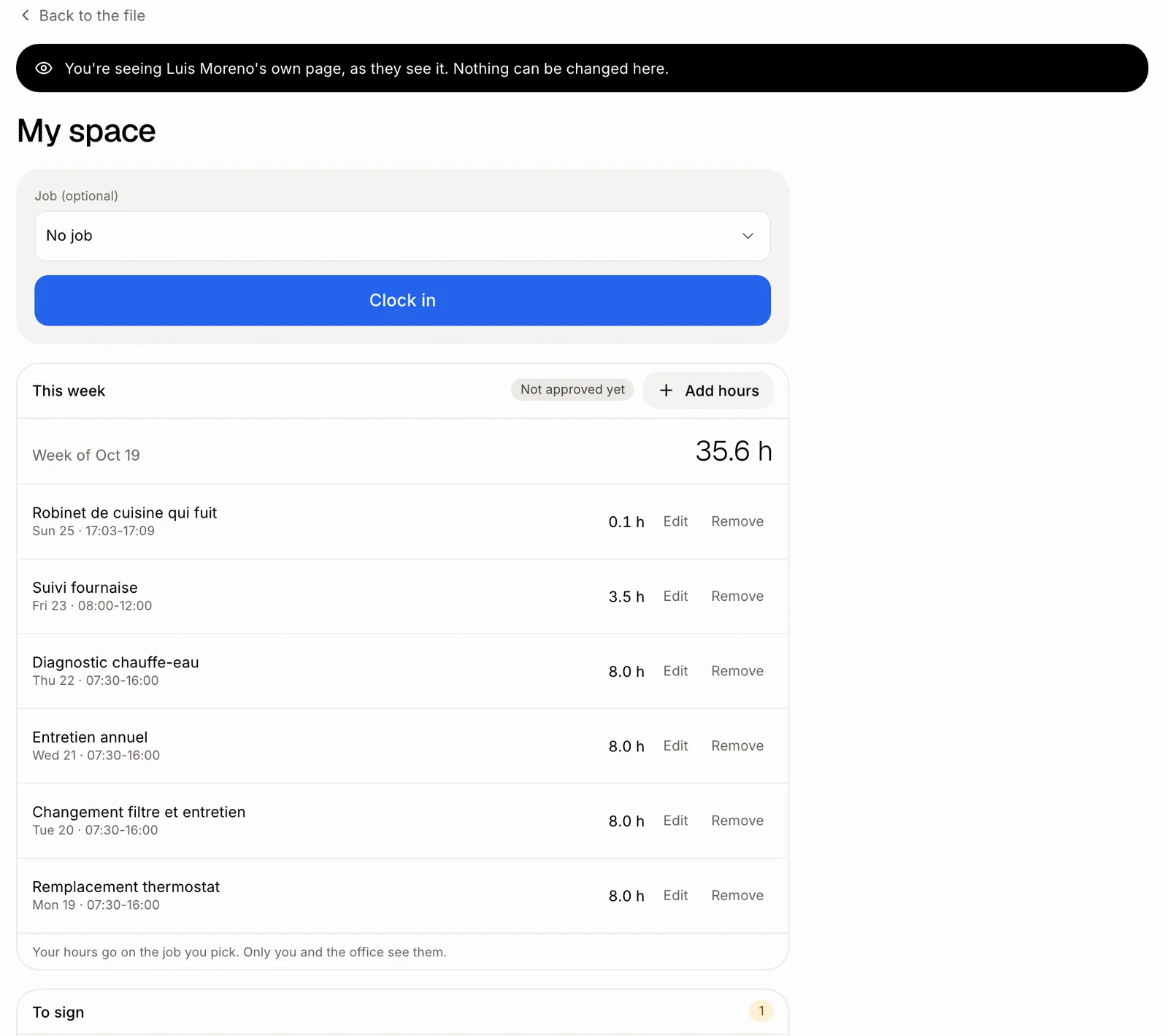
Task: Select the Entretien annuel entry title
Action: pyautogui.click(x=90, y=737)
